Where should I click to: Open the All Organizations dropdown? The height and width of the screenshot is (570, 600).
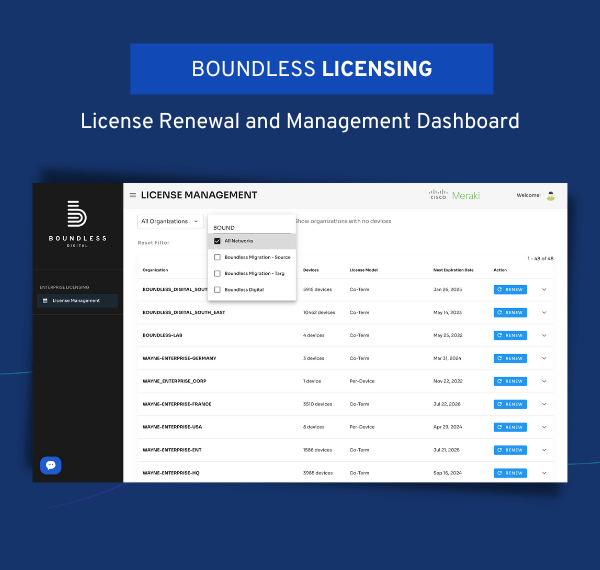coord(170,221)
